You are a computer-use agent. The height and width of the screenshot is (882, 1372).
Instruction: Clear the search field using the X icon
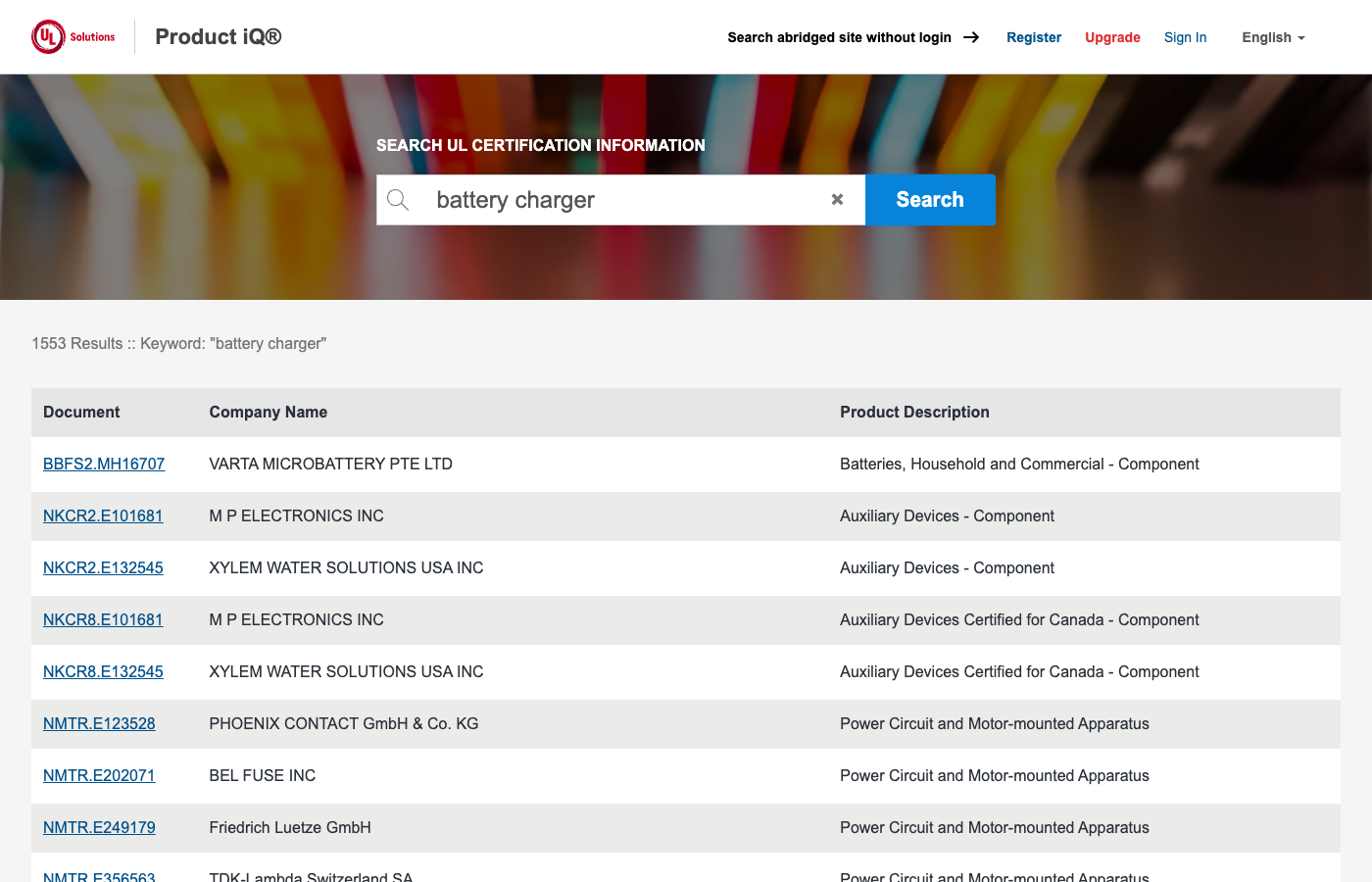point(837,199)
